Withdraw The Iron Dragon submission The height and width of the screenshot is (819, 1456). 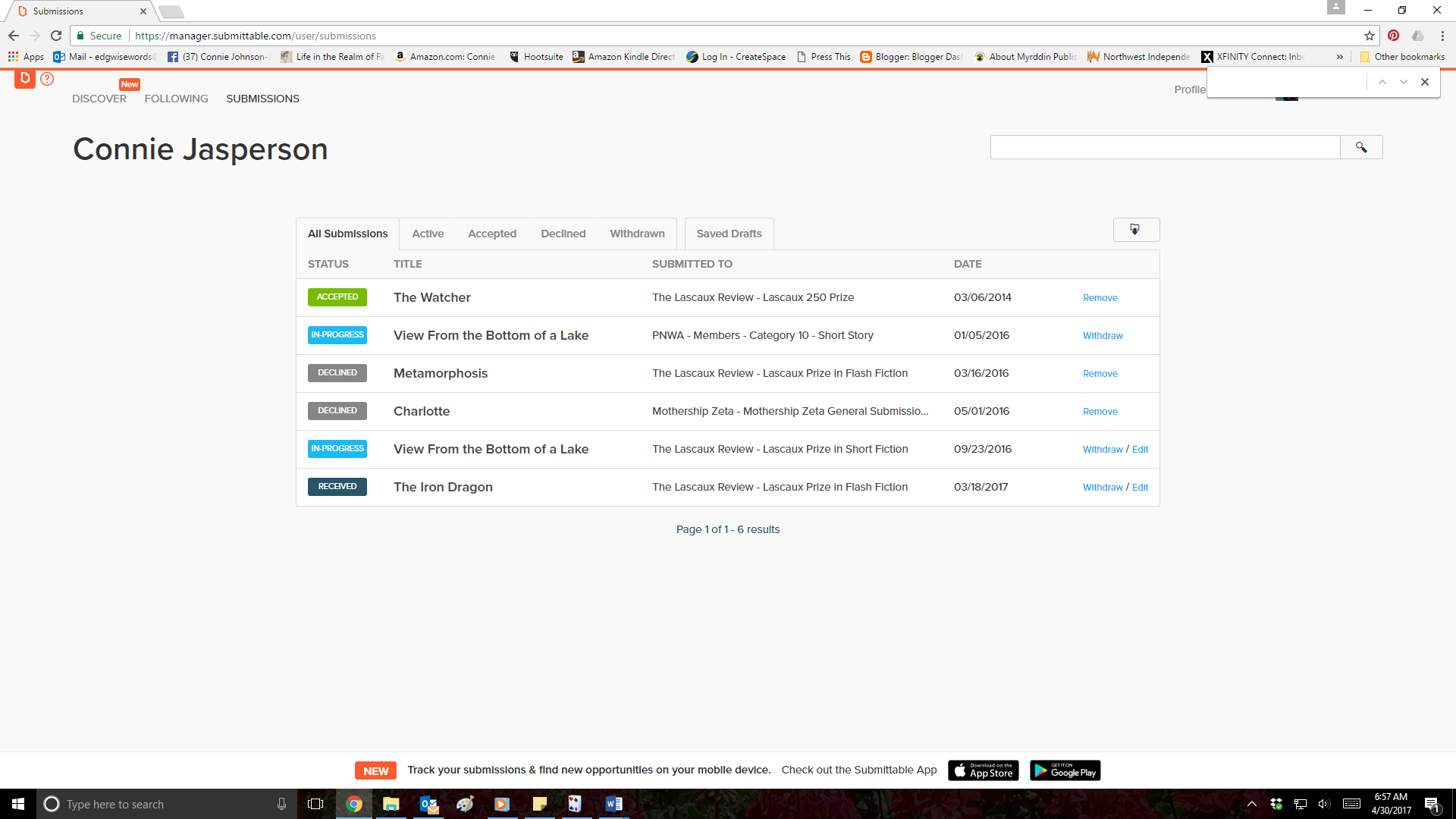click(1103, 488)
